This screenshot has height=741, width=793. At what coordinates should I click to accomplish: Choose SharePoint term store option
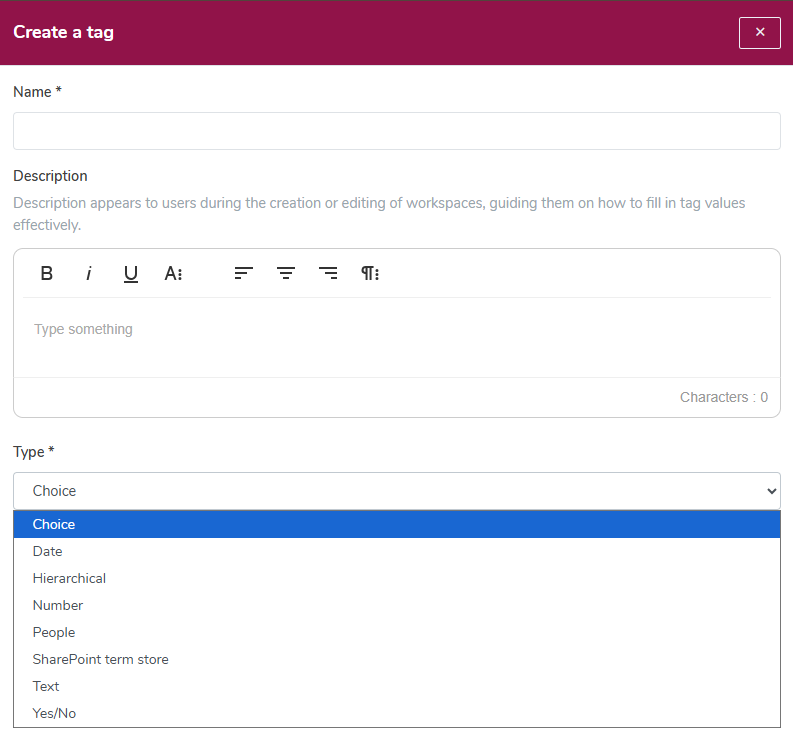click(x=397, y=660)
